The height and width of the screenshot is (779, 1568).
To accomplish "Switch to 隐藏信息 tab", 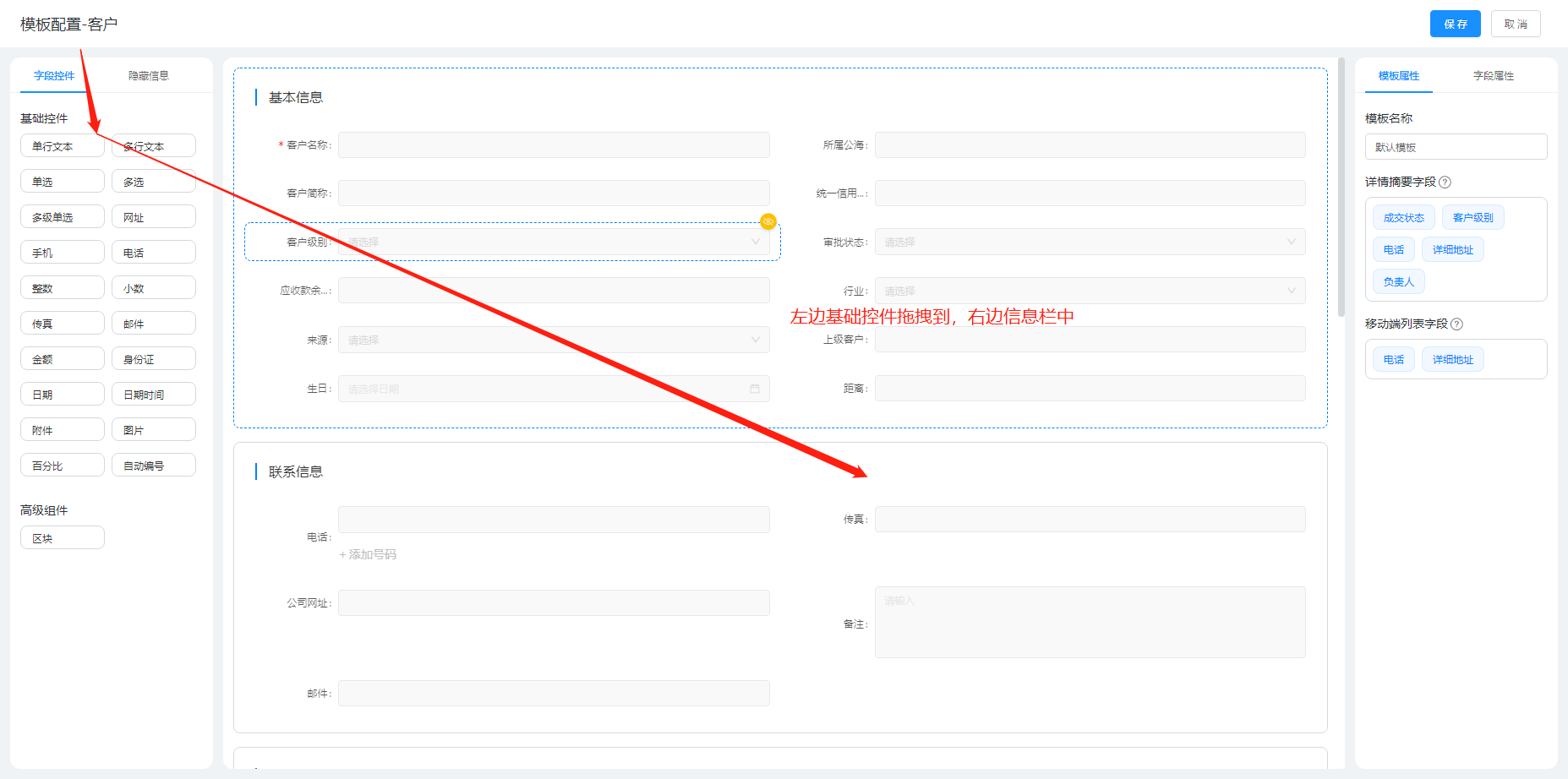I will (149, 76).
